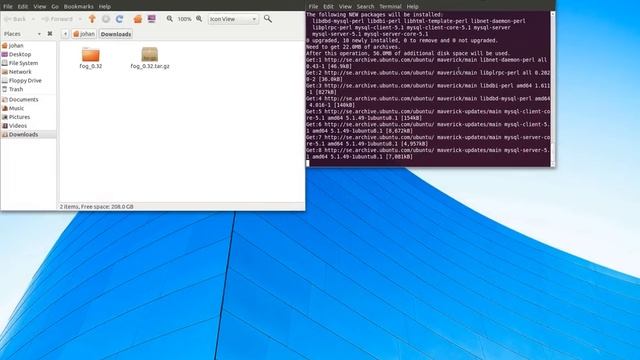Click the path bar left arrow
This screenshot has width=640, height=360.
(x=65, y=34)
